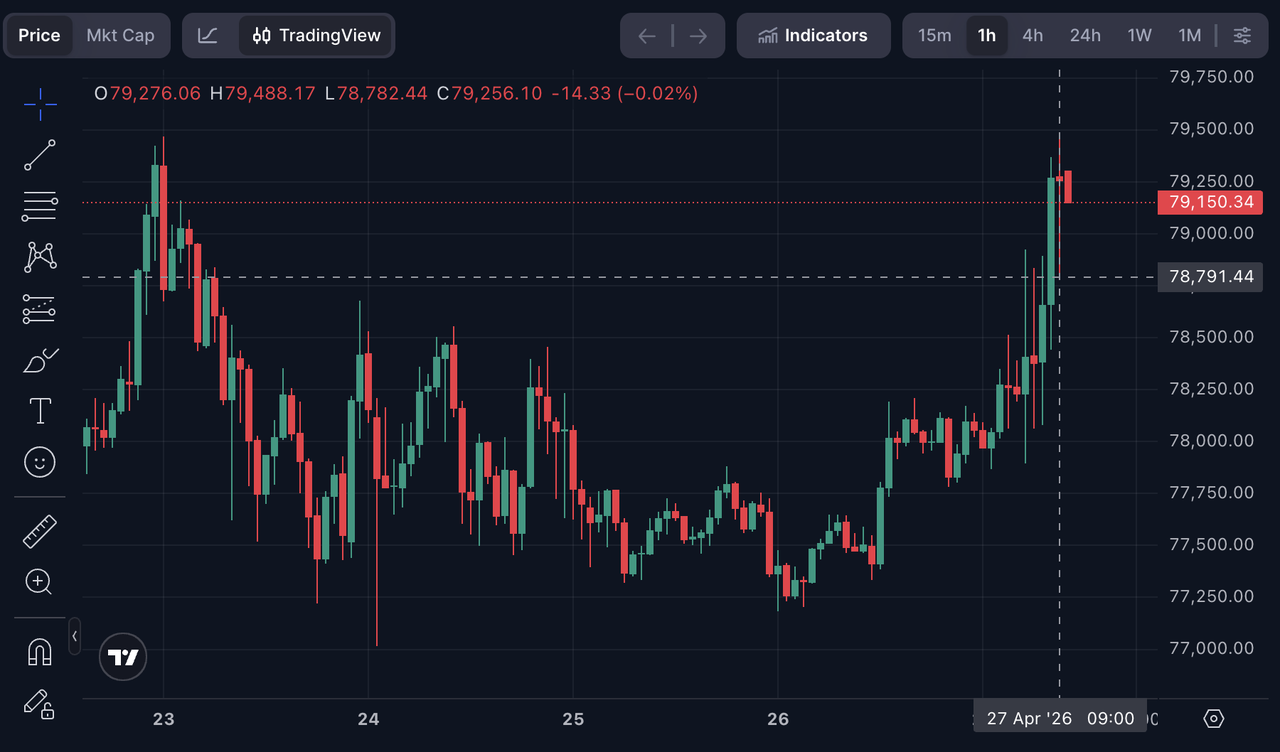Open price scale settings hexagon icon
Screen dimensions: 1280x752
[x=1214, y=718]
